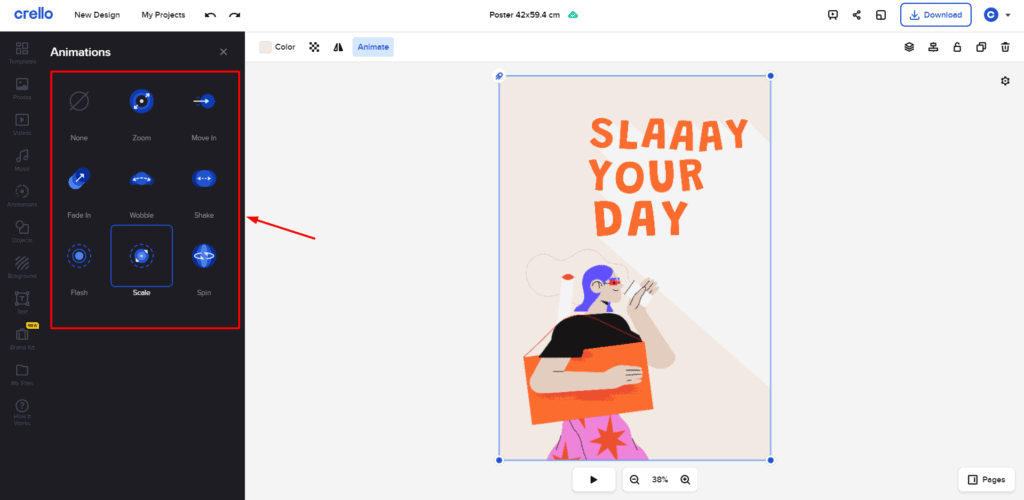The height and width of the screenshot is (500, 1024).
Task: Zoom in the canvas
Action: (x=685, y=480)
